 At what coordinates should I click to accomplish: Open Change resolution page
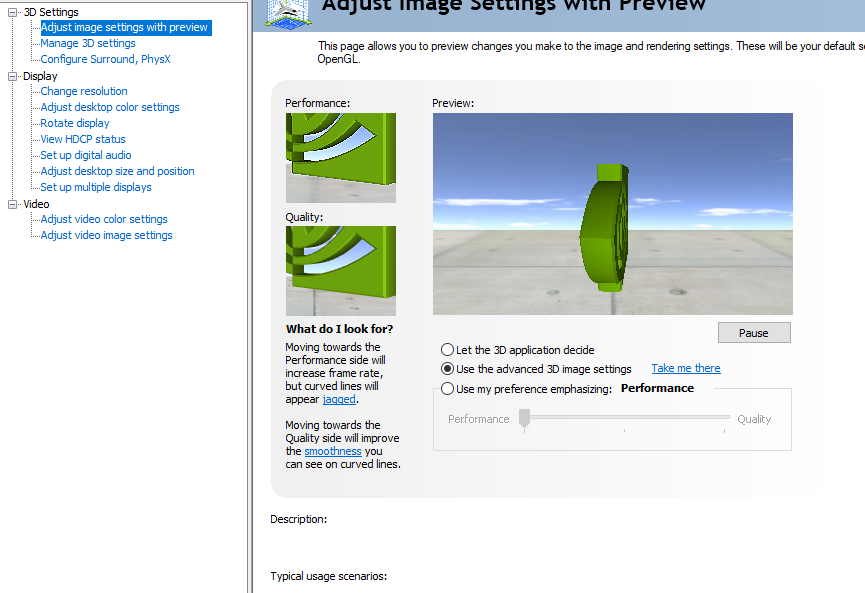(x=84, y=91)
